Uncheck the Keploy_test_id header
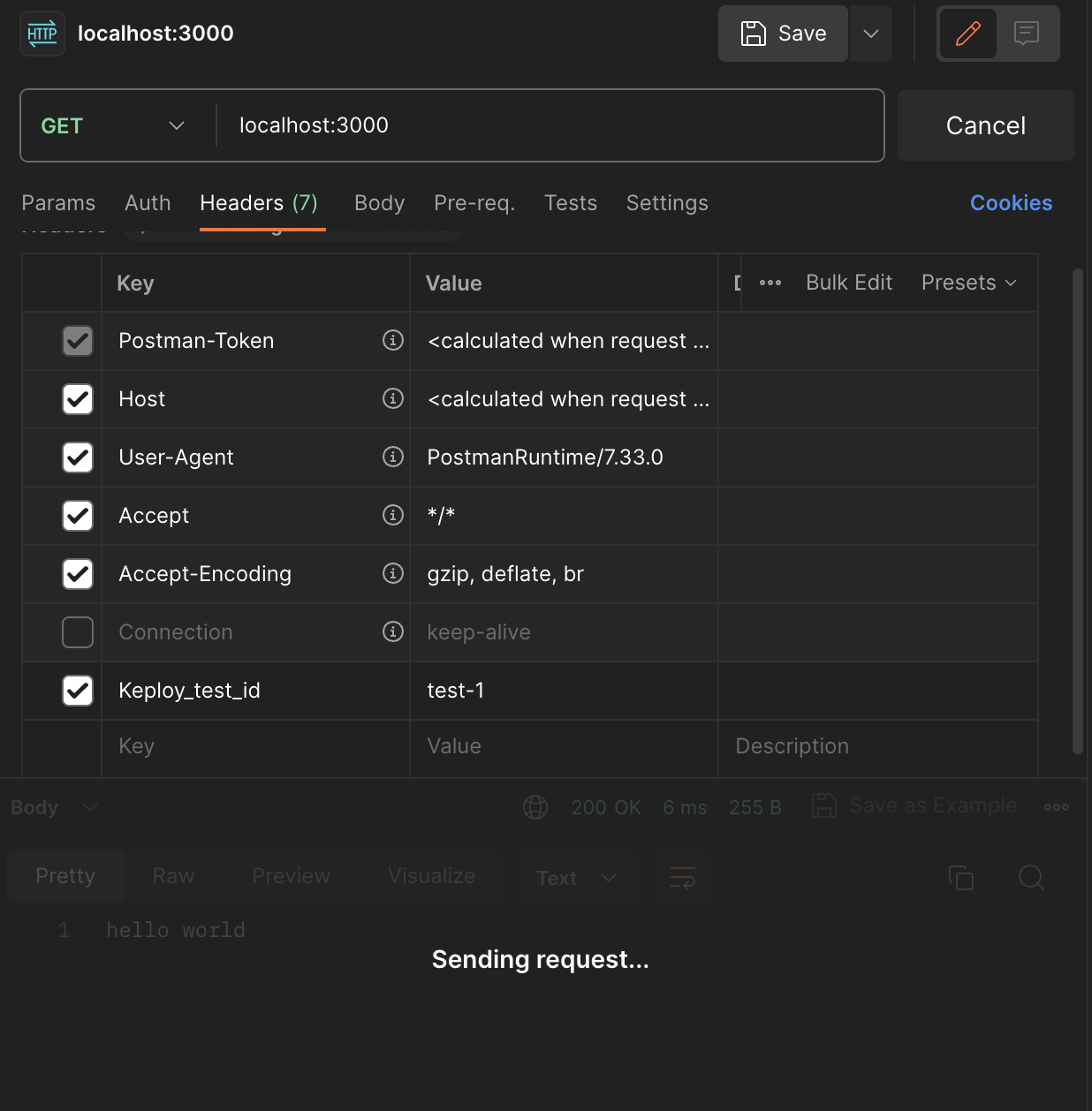This screenshot has width=1092, height=1111. (x=78, y=691)
